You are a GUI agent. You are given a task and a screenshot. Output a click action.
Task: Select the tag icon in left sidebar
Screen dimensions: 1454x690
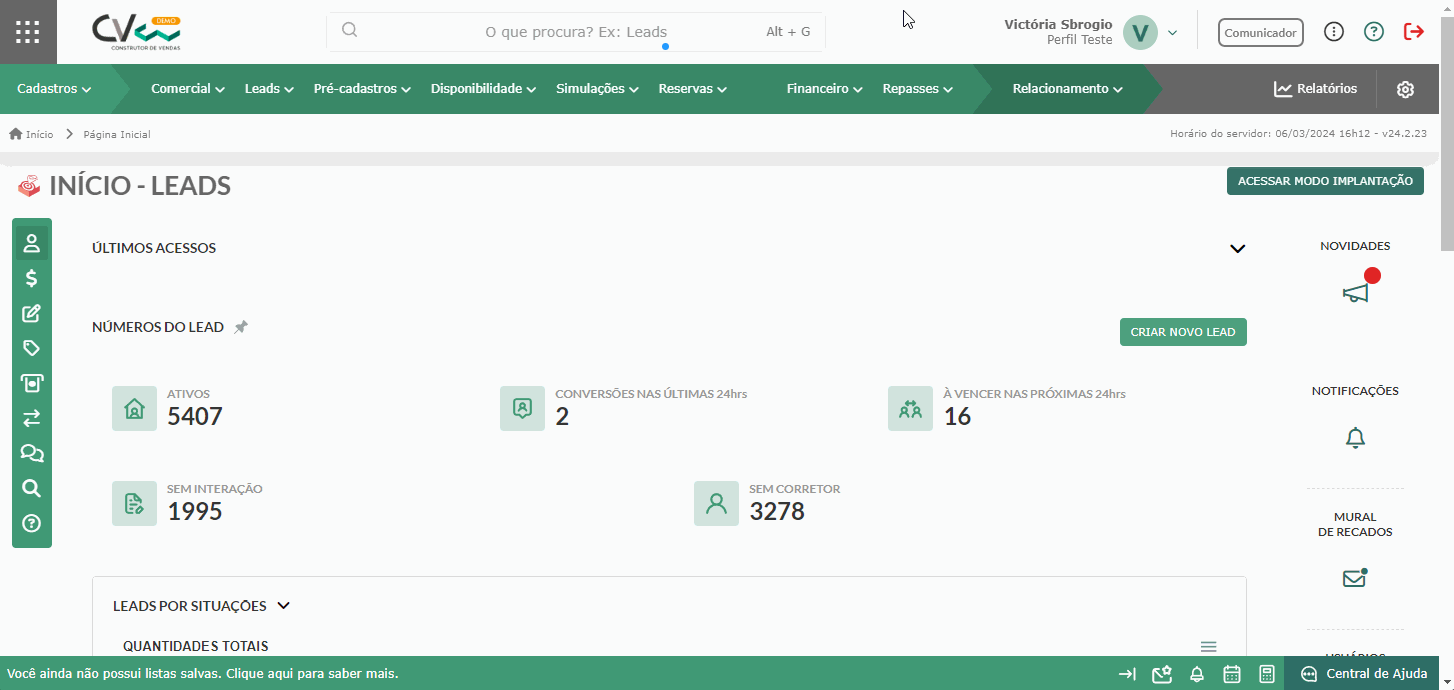click(32, 348)
